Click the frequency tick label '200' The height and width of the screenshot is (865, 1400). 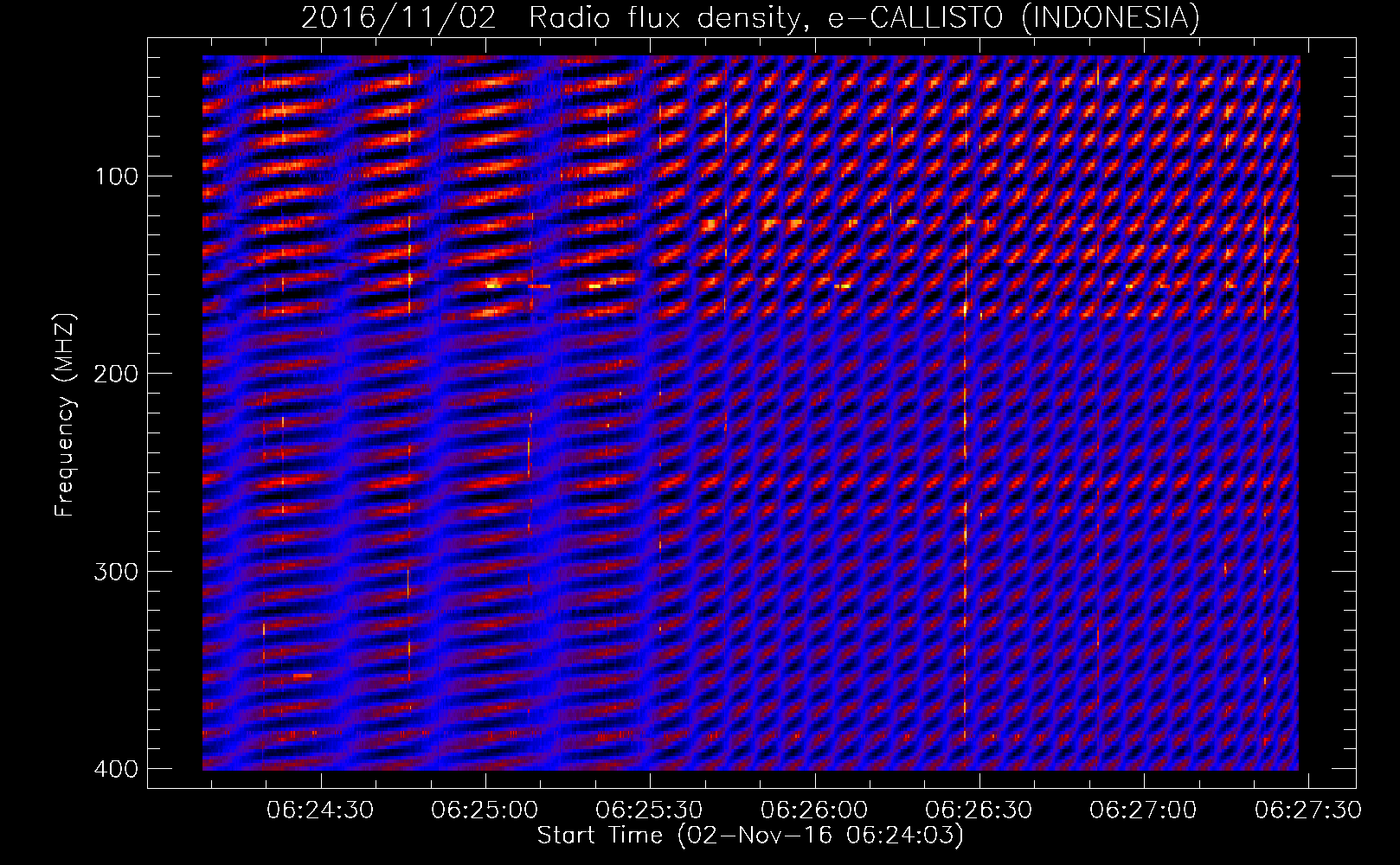click(x=115, y=374)
